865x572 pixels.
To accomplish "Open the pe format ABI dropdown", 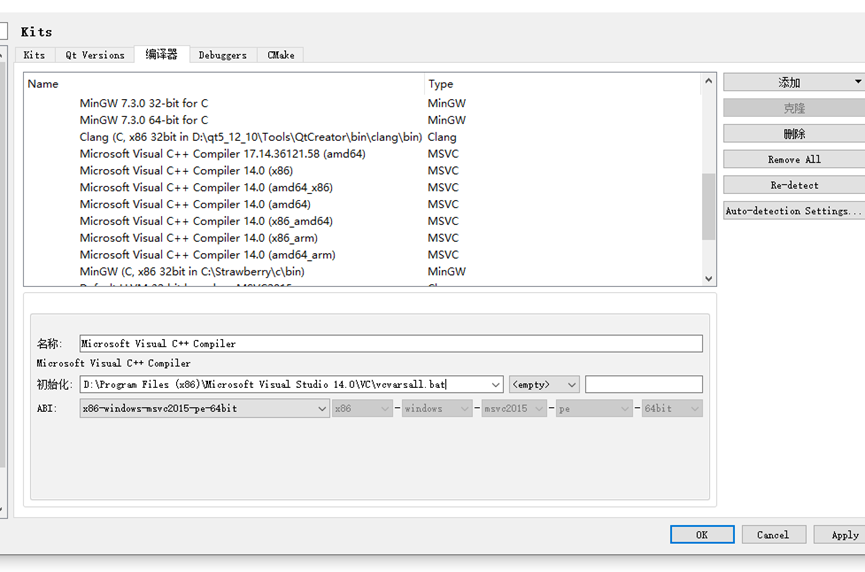I will [594, 409].
